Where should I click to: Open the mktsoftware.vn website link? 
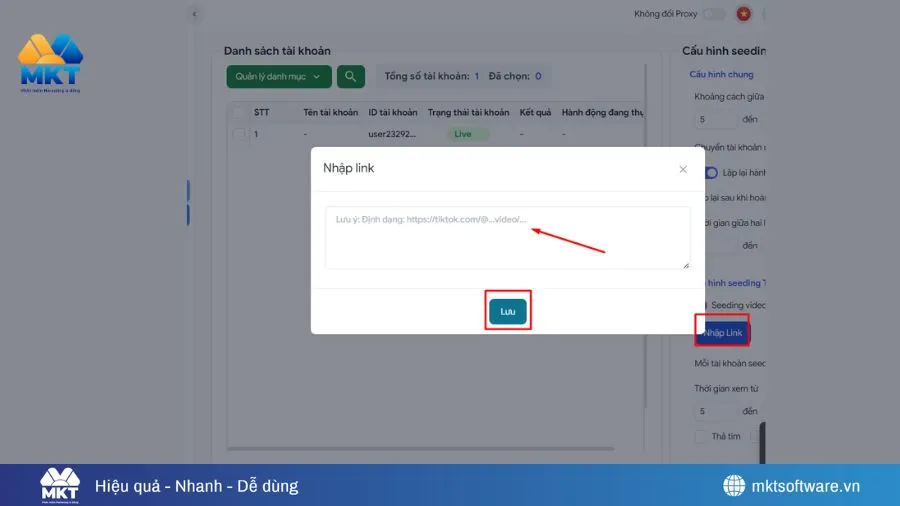pos(805,486)
